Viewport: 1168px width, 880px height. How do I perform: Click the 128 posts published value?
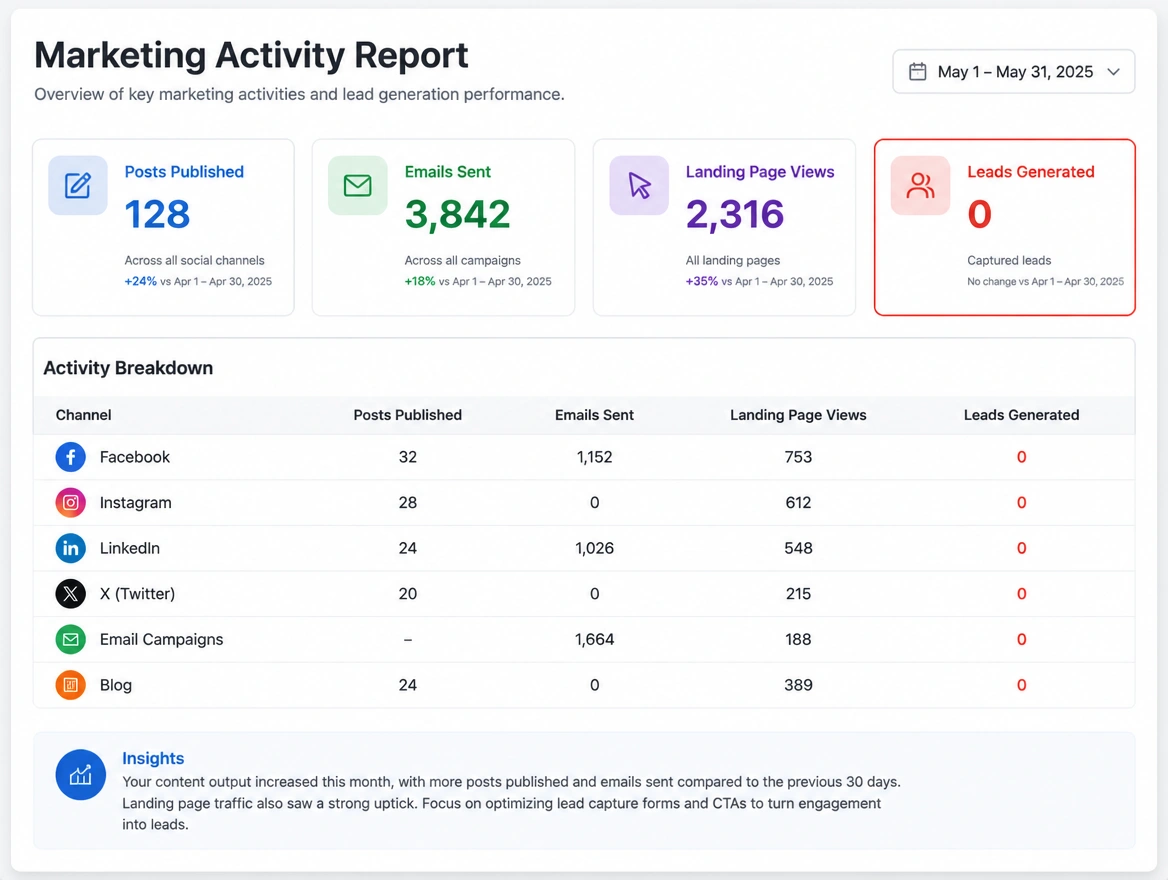click(x=157, y=215)
